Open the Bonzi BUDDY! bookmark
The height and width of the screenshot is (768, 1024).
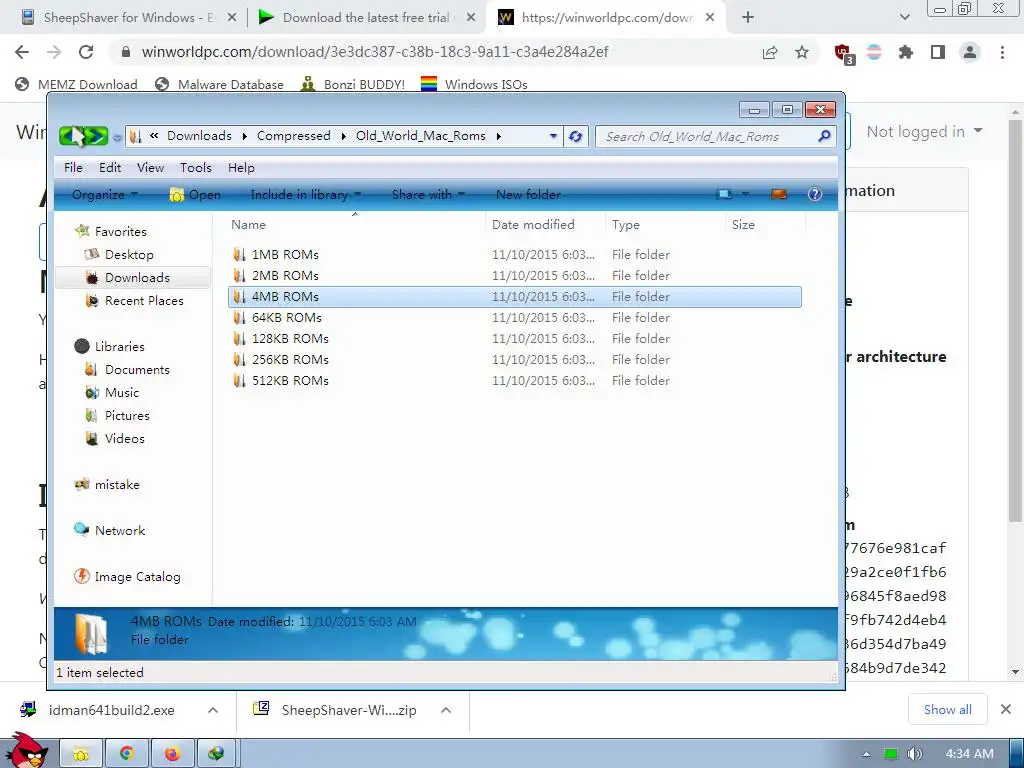click(353, 84)
